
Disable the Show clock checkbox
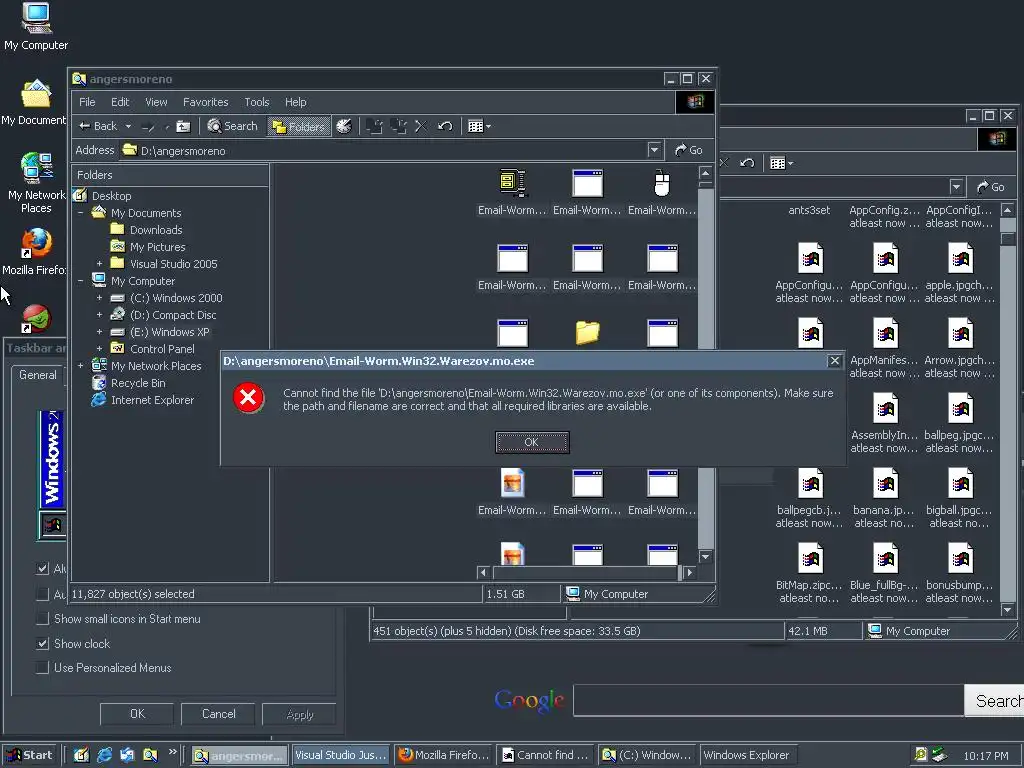pyautogui.click(x=42, y=643)
